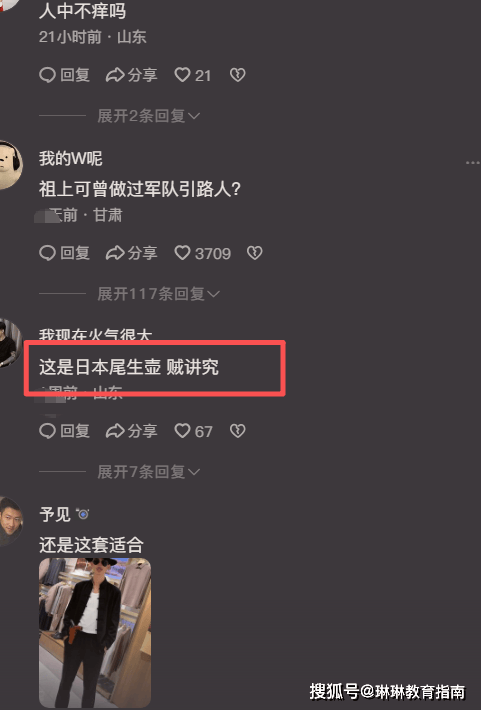Image resolution: width=481 pixels, height=710 pixels.
Task: Share the 军队引路人 comment
Action: pos(131,253)
